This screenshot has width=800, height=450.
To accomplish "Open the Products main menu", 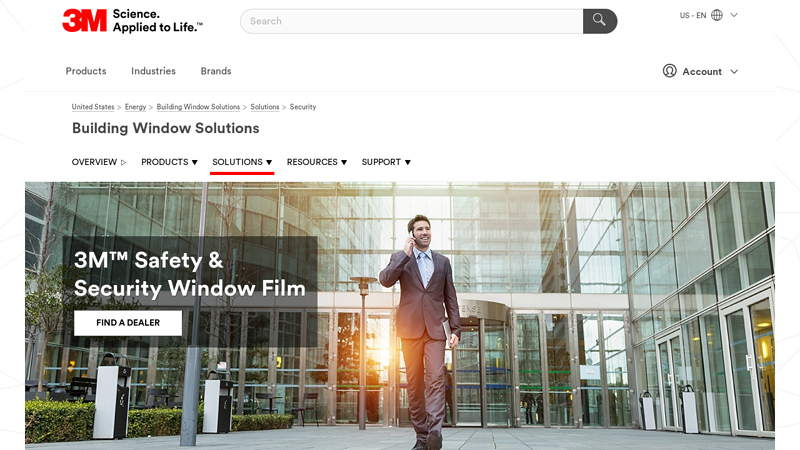I will (x=86, y=71).
